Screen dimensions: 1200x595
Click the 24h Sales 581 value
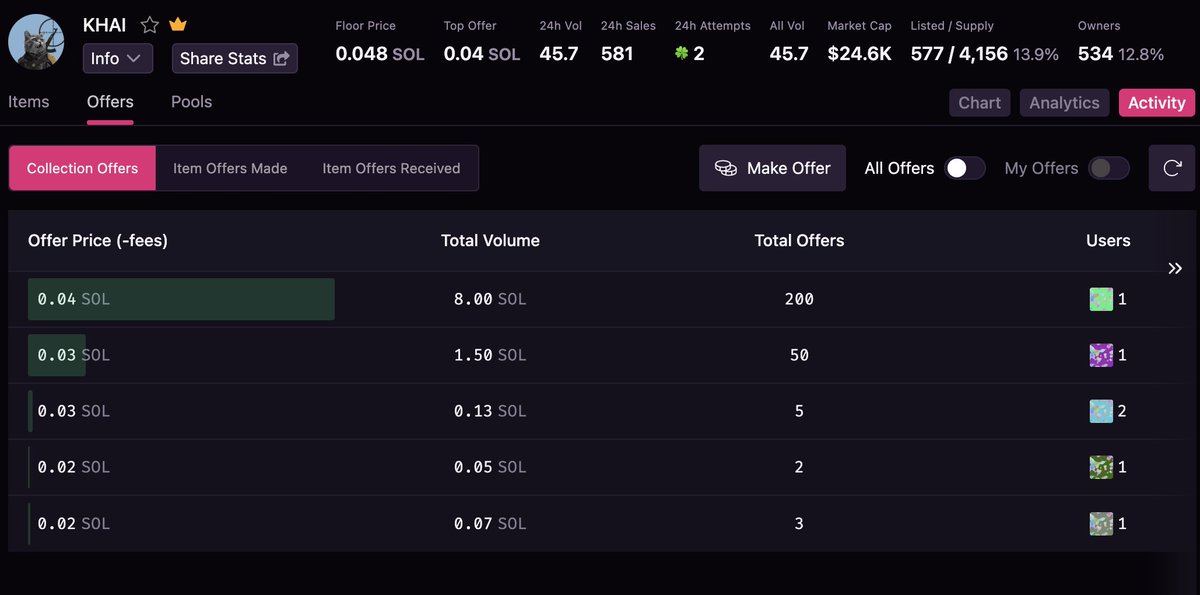(x=617, y=54)
